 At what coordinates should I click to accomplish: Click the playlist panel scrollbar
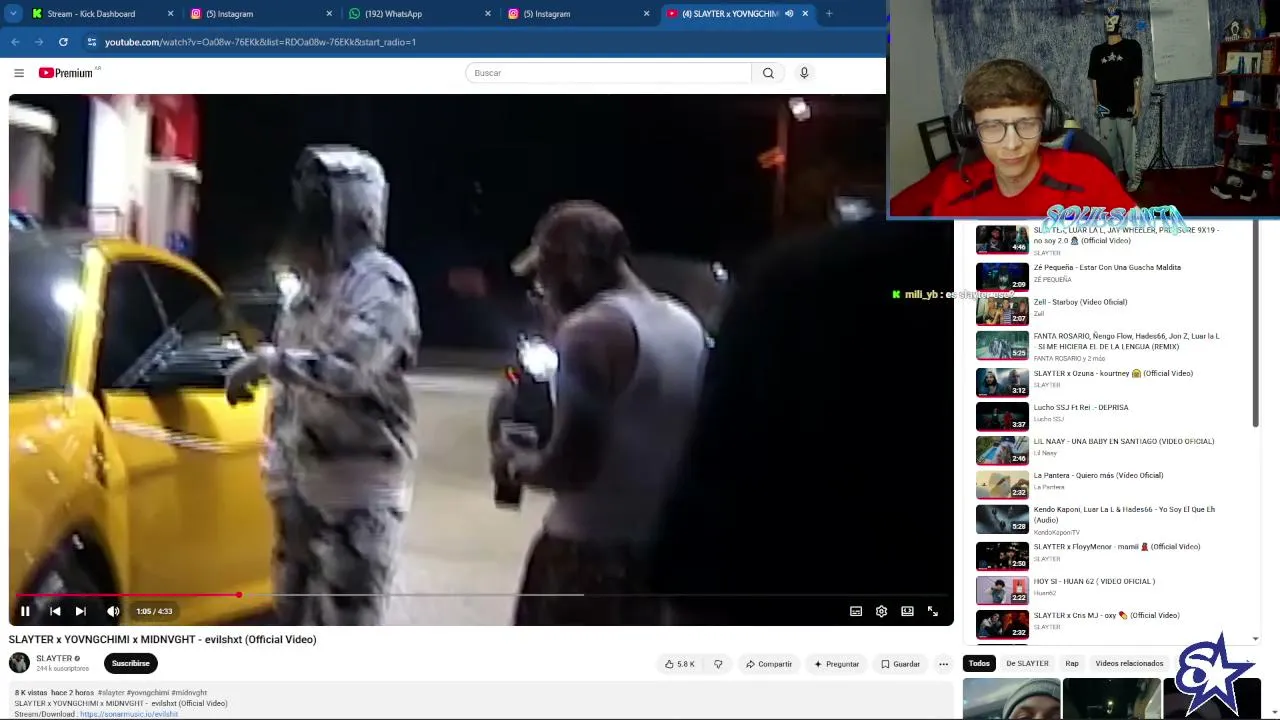pos(1255,325)
